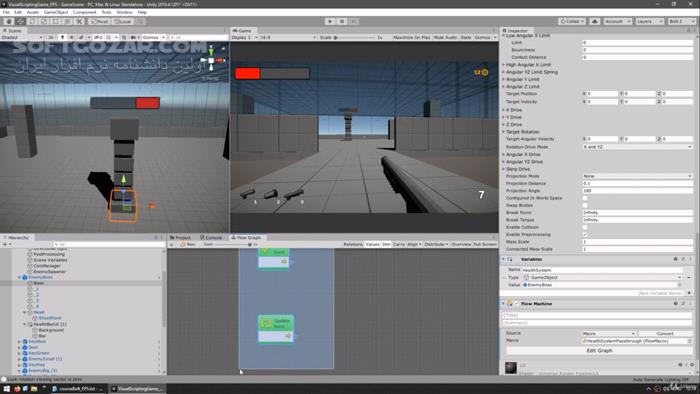Lock the Hierarchy panel with lock icon
The image size is (700, 394).
pos(156,237)
